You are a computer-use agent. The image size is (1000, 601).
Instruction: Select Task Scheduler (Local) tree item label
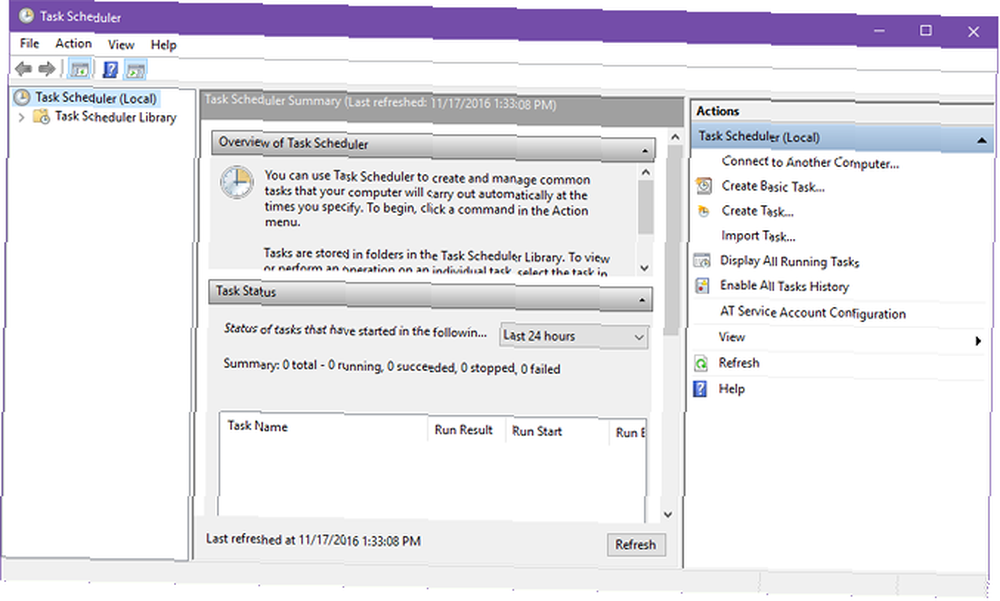96,98
